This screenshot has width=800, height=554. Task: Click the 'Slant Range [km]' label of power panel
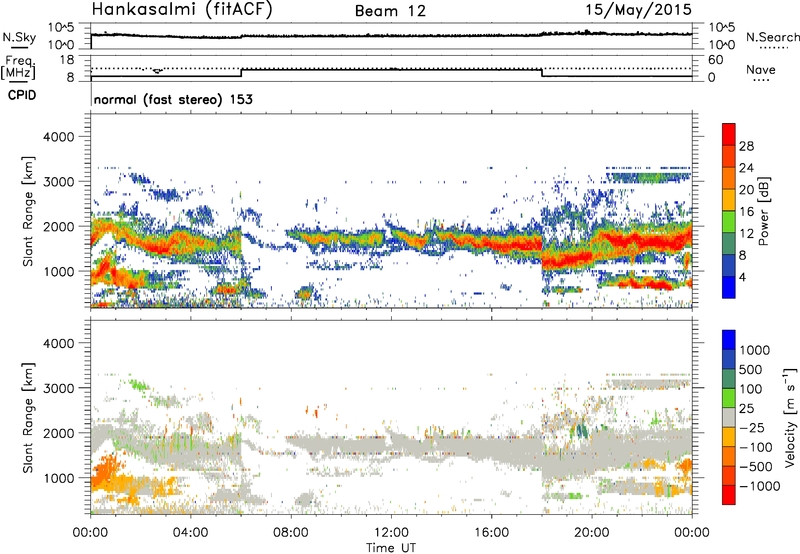(x=28, y=211)
